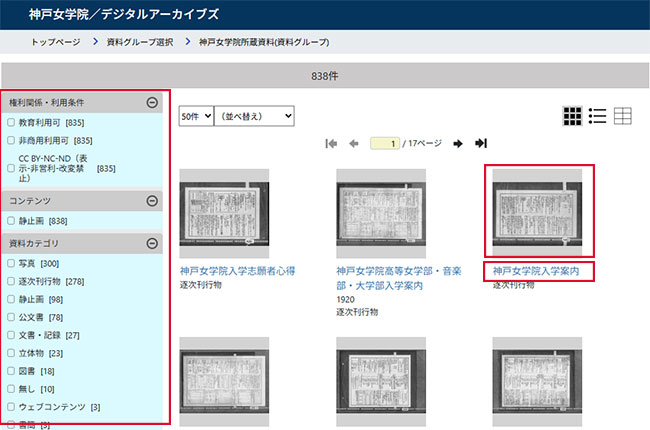Open thumbnail of 高等女学部・音楽部・大学部入学案内
This screenshot has width=650, height=430.
pos(381,214)
